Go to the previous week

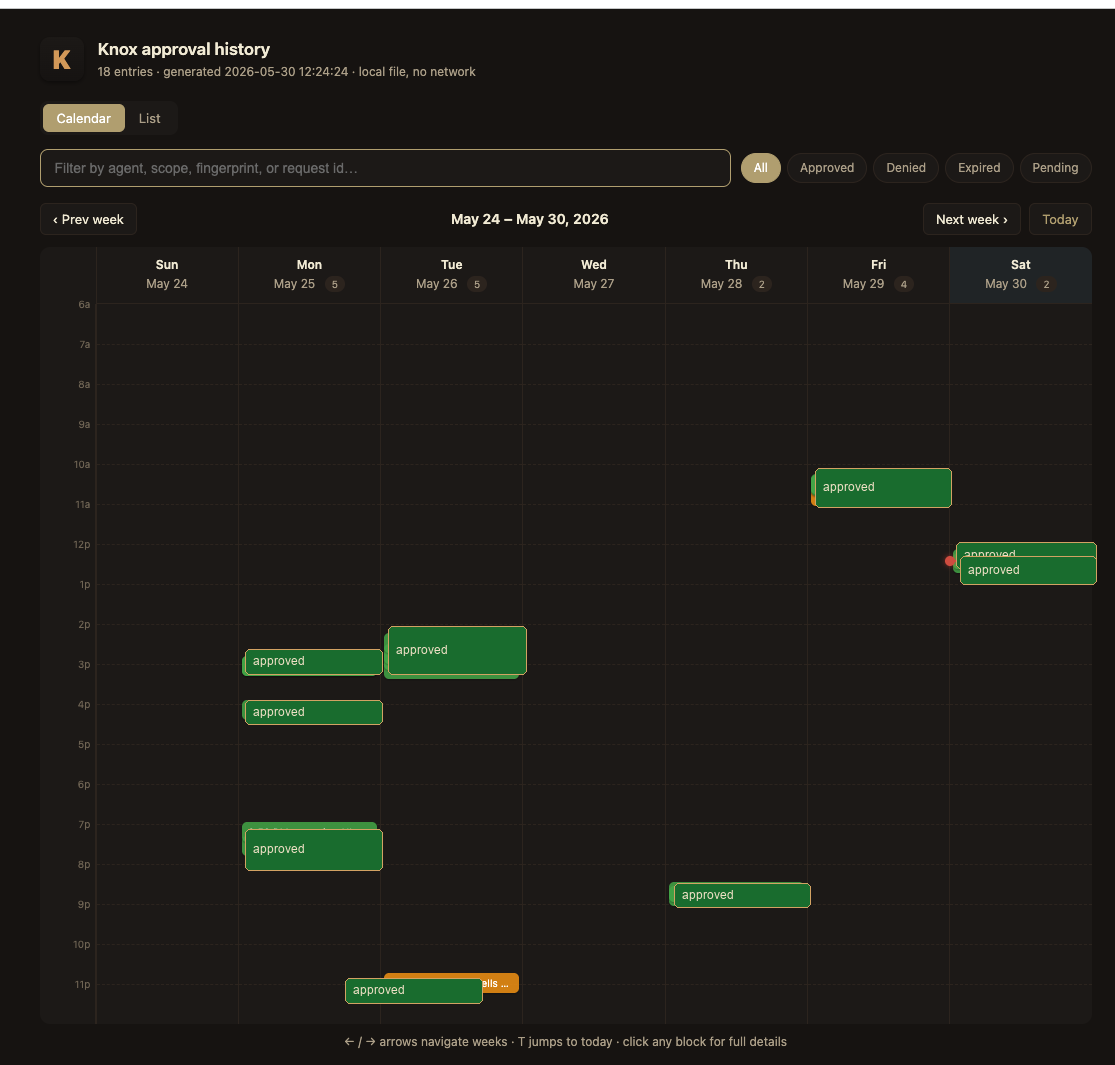pyautogui.click(x=88, y=219)
